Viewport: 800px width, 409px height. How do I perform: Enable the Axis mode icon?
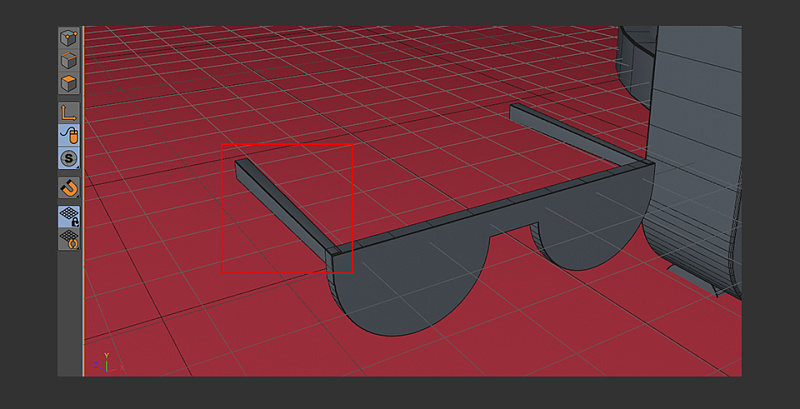(69, 113)
